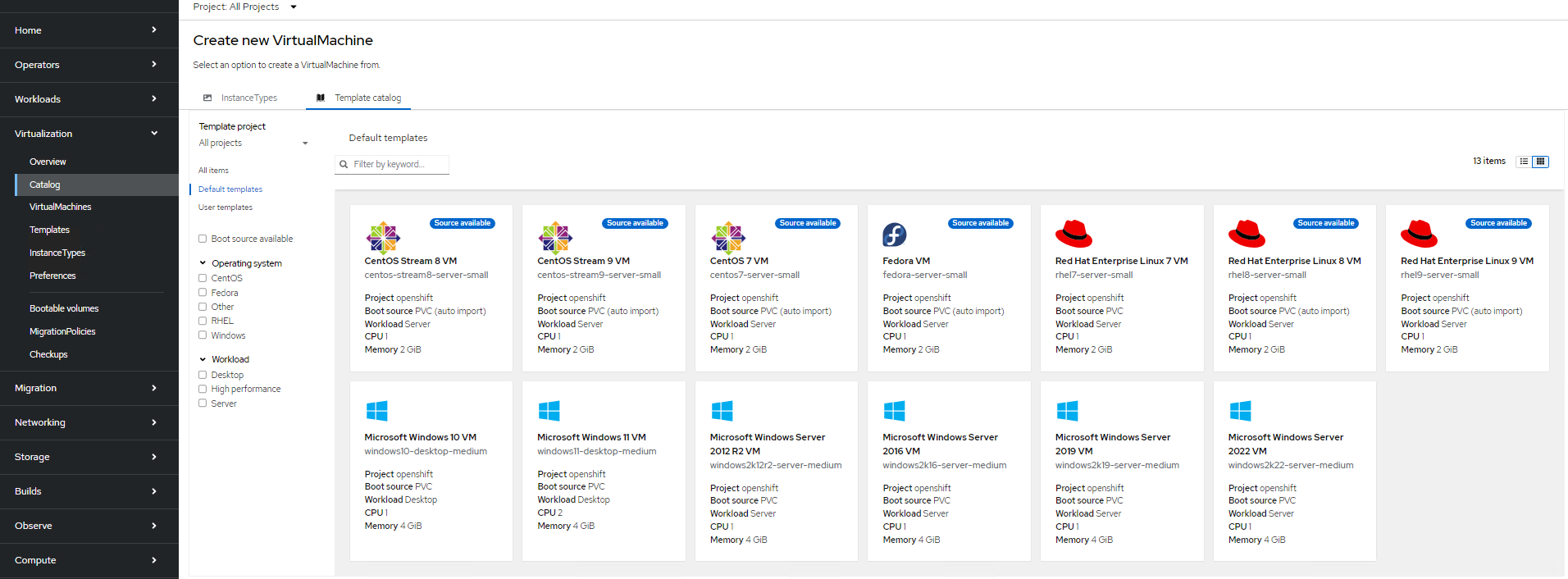Collapse the Workload filter section

[224, 359]
